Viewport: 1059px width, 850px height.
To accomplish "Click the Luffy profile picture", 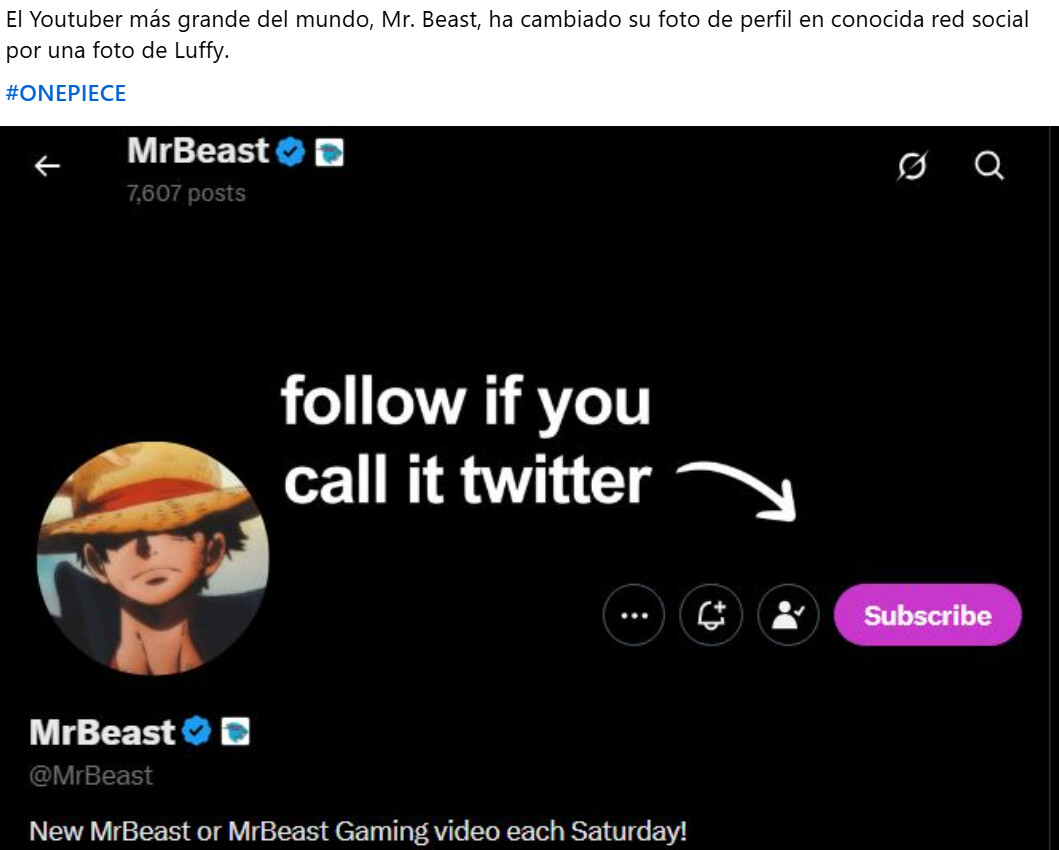I will 153,558.
